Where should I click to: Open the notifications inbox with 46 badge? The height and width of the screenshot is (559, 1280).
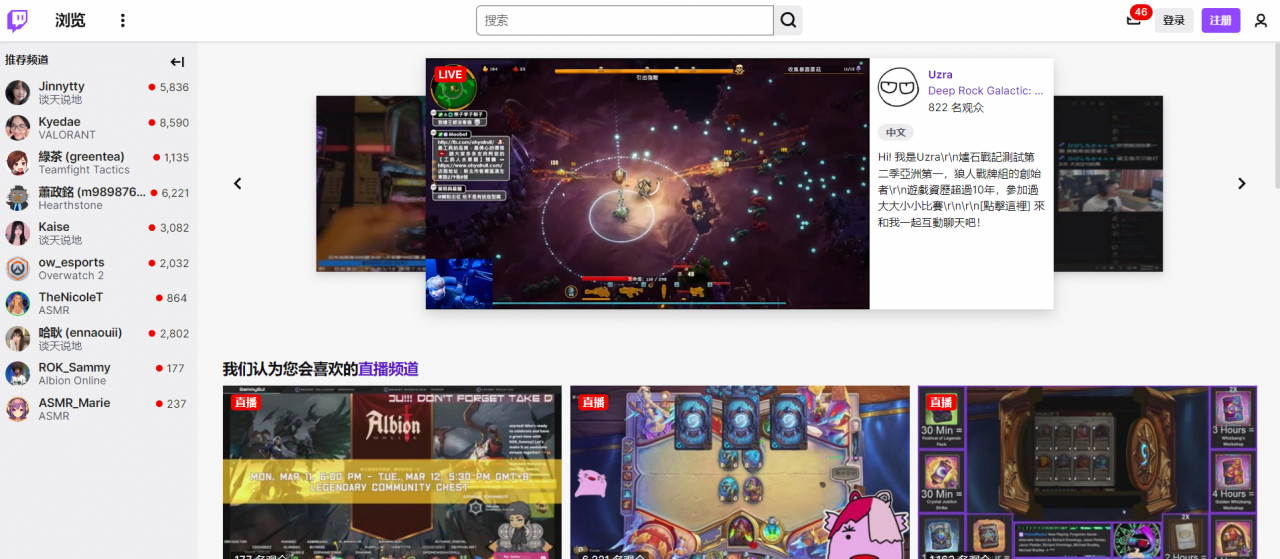pyautogui.click(x=1133, y=20)
